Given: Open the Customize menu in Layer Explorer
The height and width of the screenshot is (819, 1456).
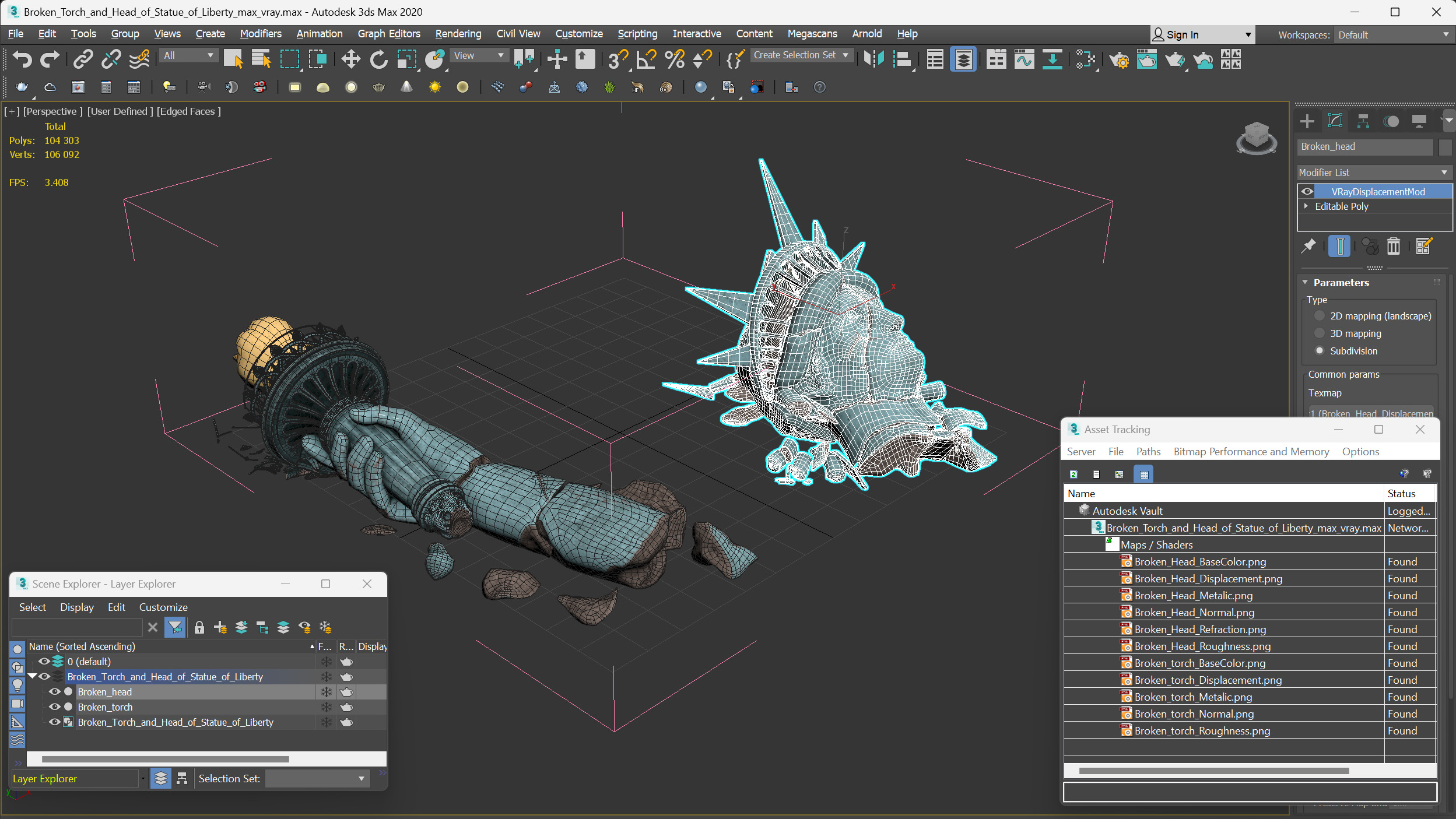Looking at the screenshot, I should pyautogui.click(x=163, y=607).
